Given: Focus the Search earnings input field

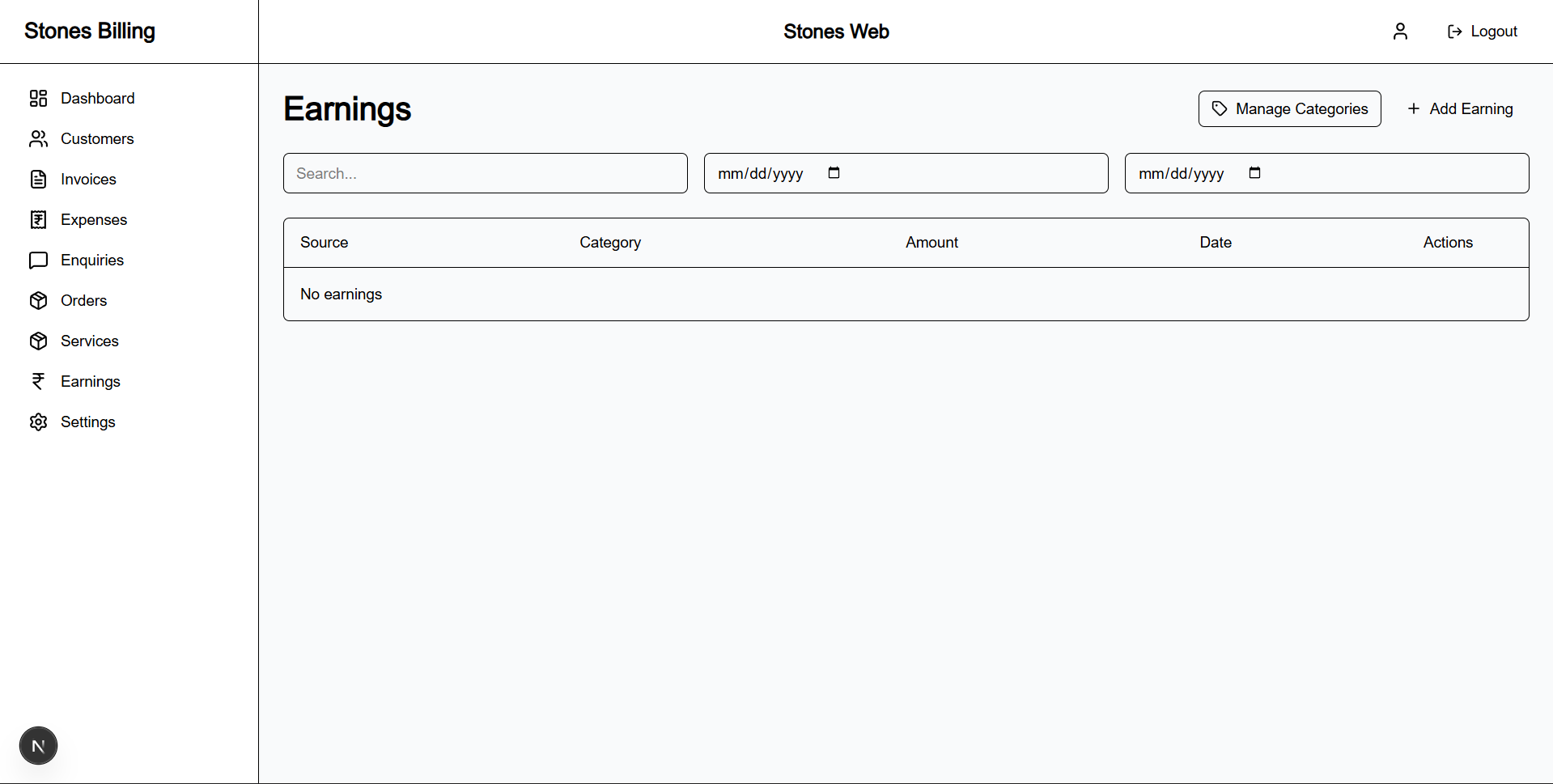Looking at the screenshot, I should click(486, 173).
